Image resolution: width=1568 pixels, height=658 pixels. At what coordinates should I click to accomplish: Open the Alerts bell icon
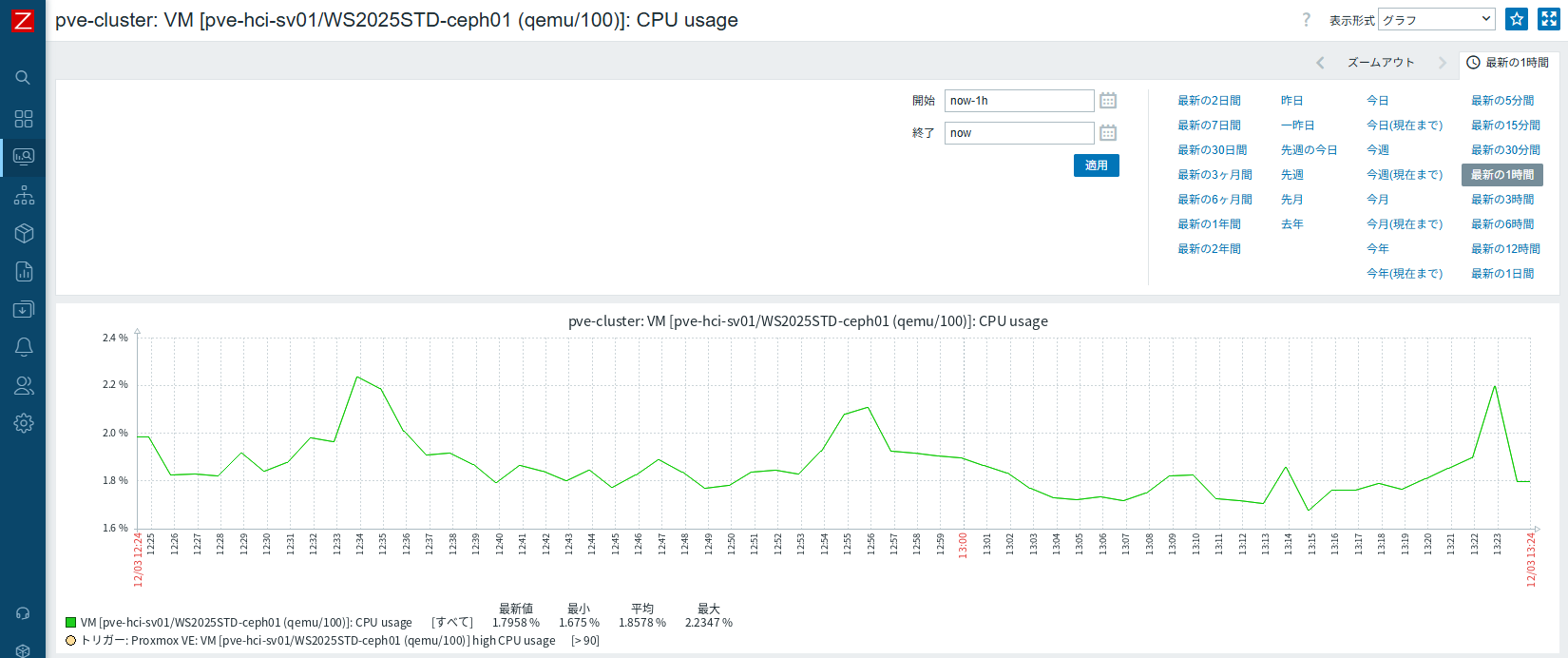point(24,347)
